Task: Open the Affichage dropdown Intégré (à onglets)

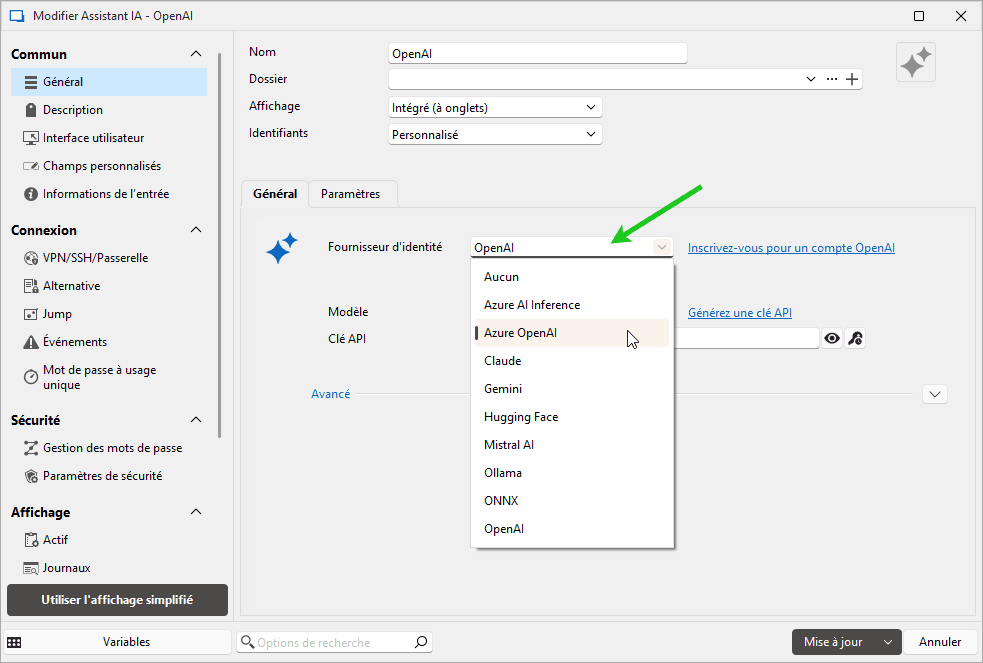Action: click(495, 107)
